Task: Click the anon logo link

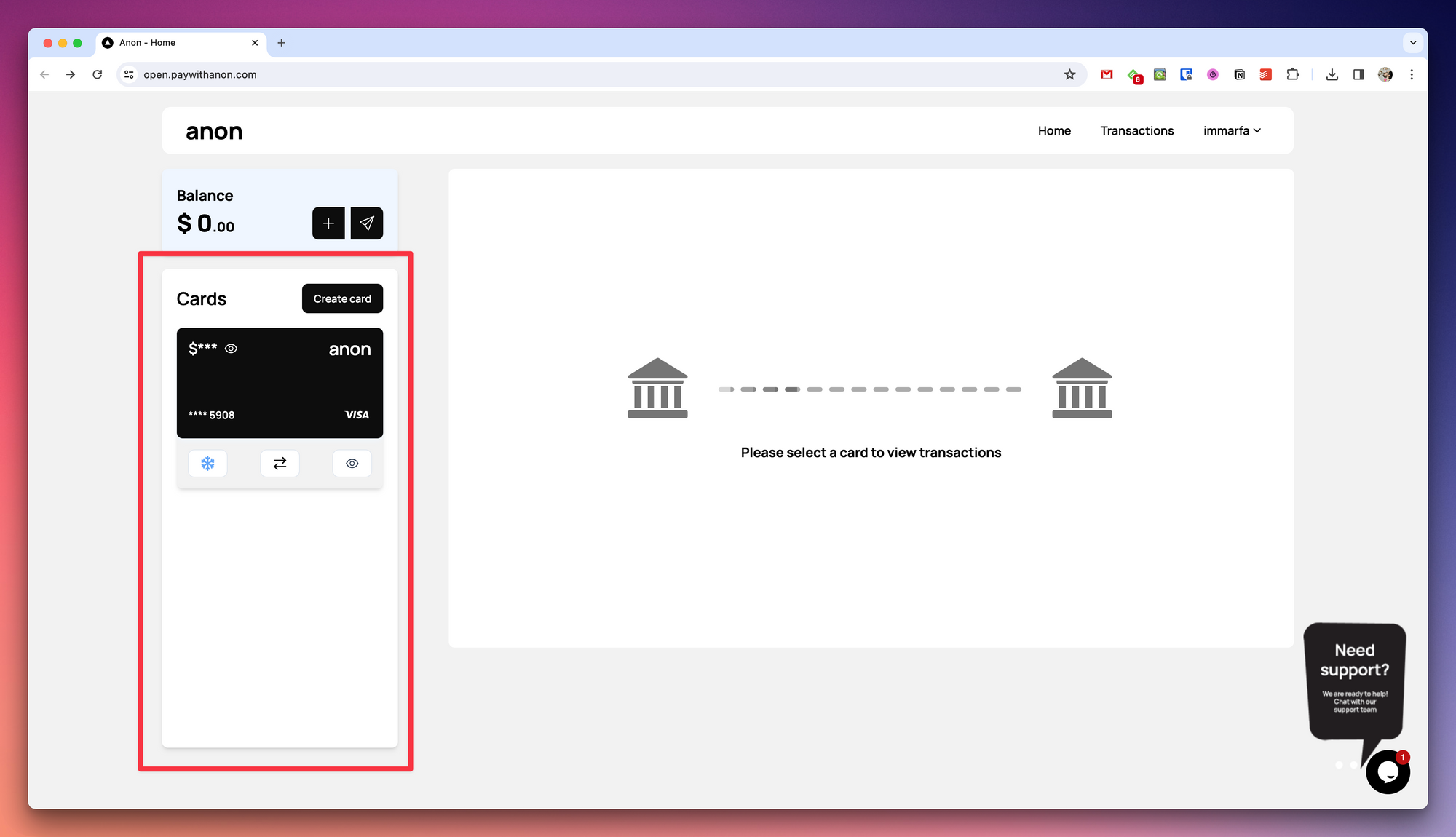Action: click(214, 132)
